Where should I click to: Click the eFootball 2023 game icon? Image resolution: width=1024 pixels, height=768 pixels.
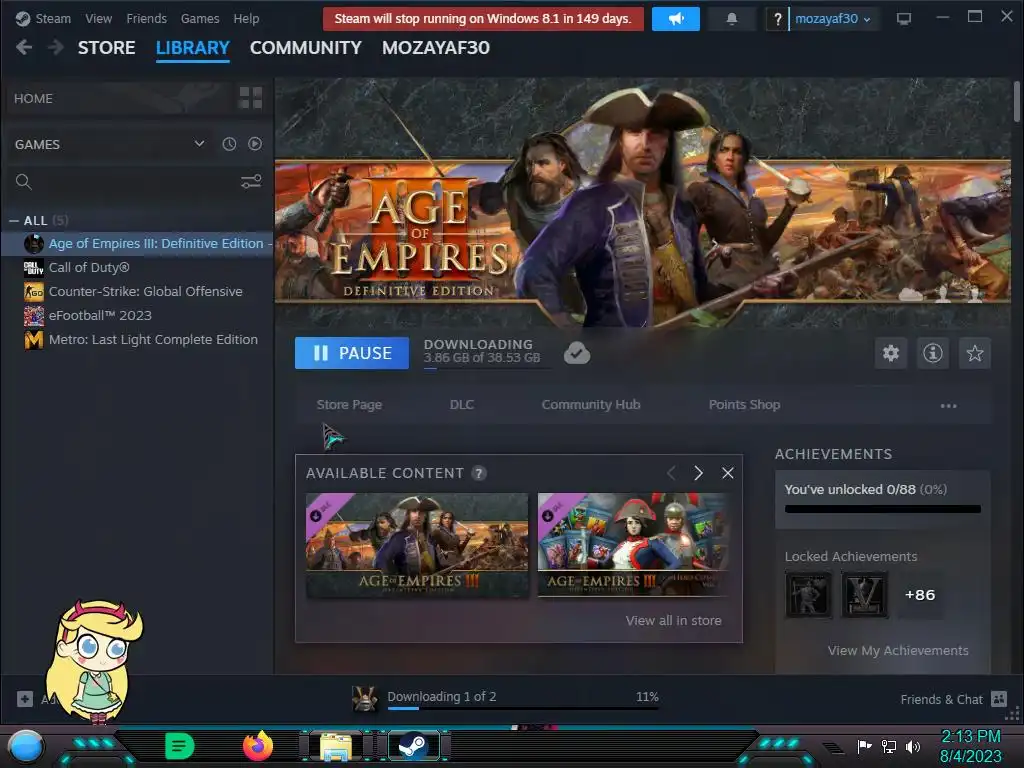click(34, 315)
